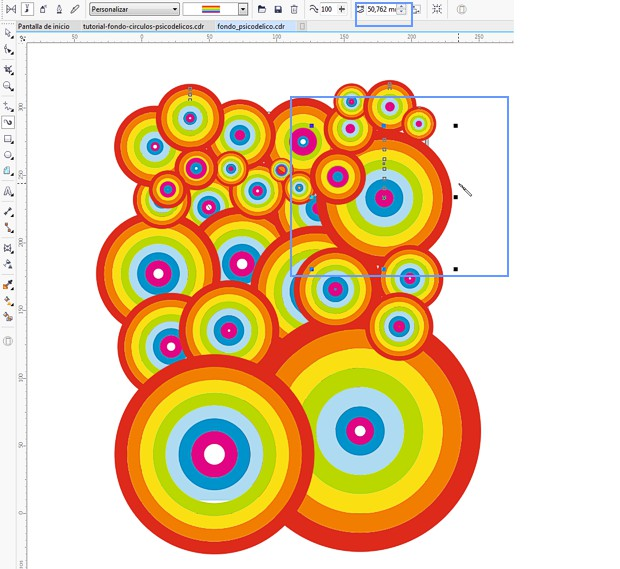Select the Pick tool in toolbox

point(9,33)
